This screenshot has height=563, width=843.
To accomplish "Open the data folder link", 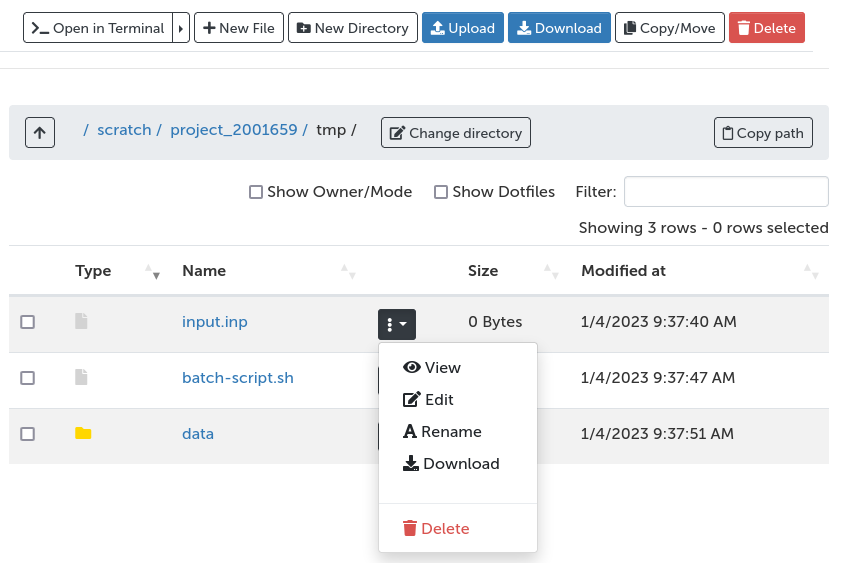I will 198,433.
